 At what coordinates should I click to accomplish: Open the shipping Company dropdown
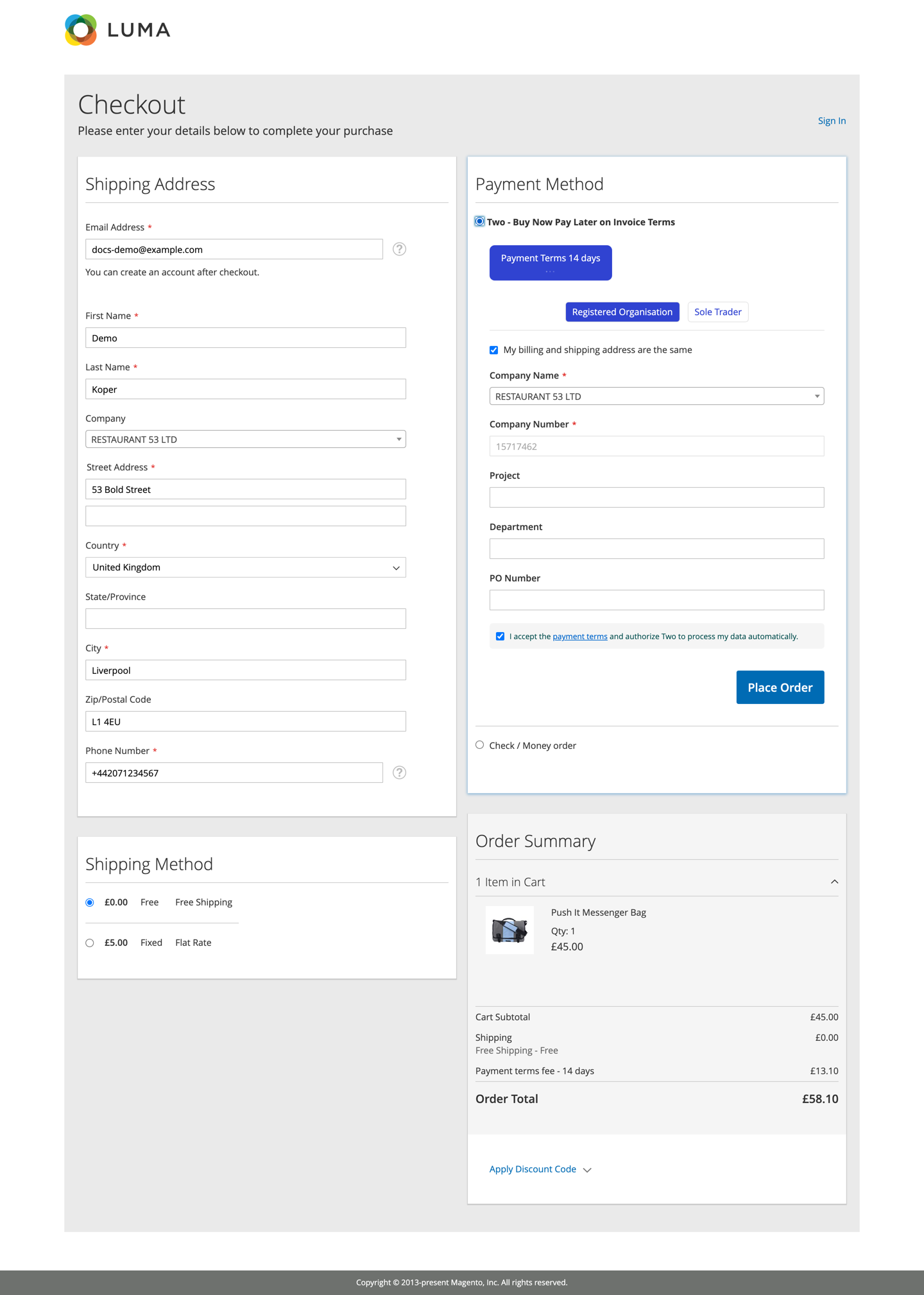pyautogui.click(x=246, y=440)
